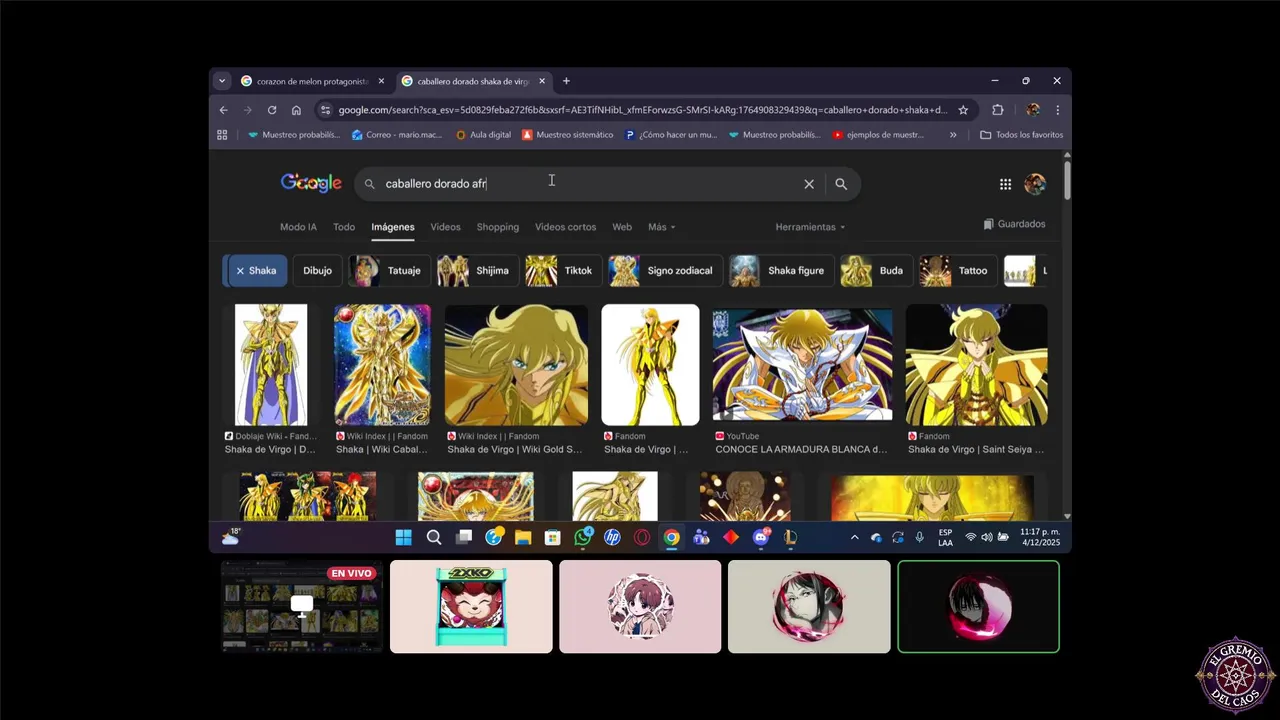The image size is (1280, 720).
Task: Open the 'Correo - mario.mac' bookmark
Action: 397,135
